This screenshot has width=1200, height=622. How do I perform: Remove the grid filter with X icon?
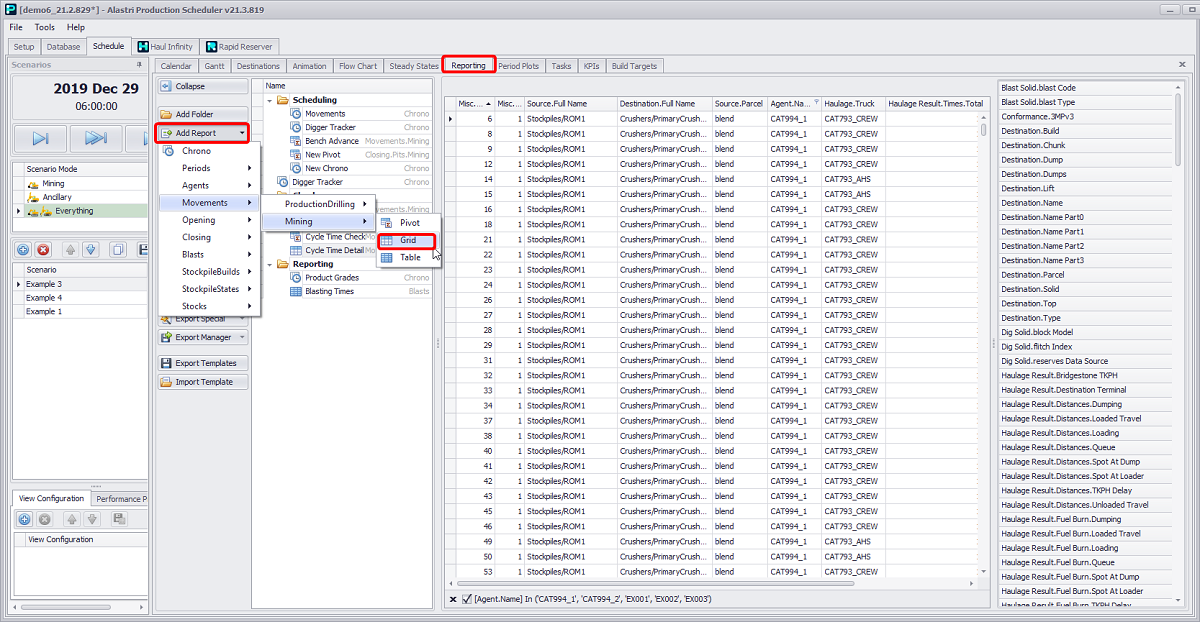click(x=453, y=599)
